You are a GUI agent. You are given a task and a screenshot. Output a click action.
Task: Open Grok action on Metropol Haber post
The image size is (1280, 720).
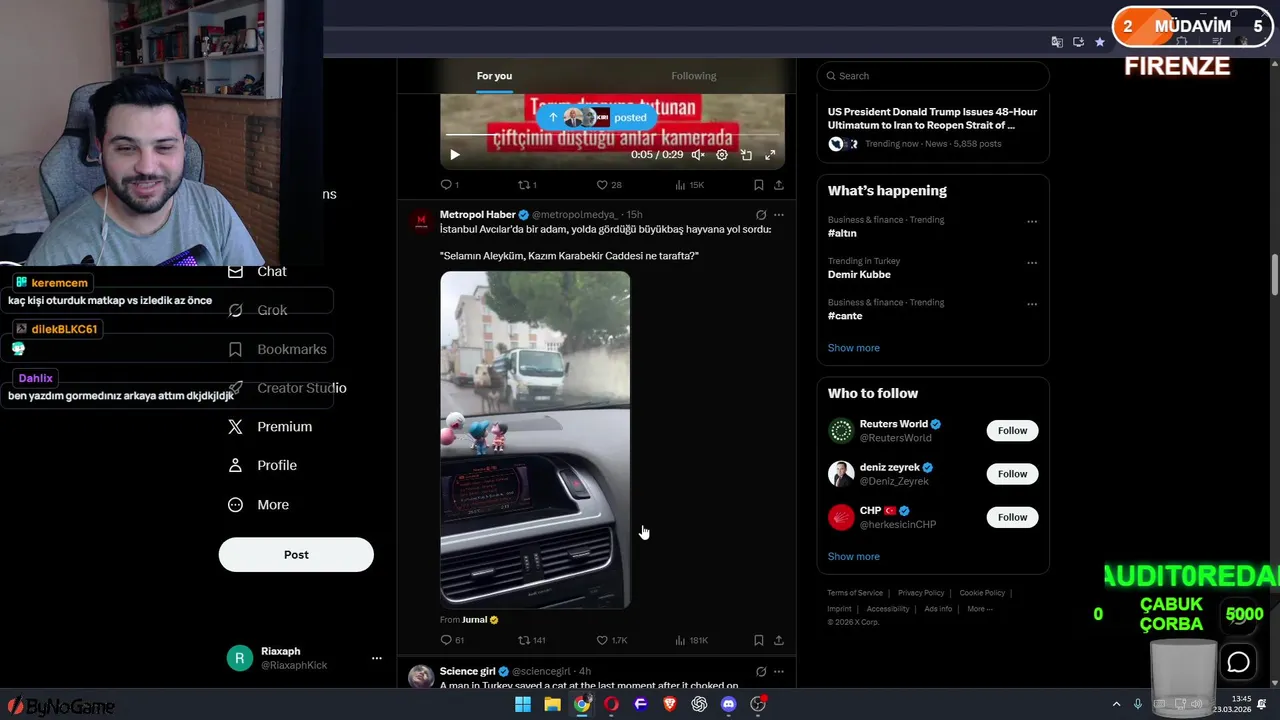(761, 215)
